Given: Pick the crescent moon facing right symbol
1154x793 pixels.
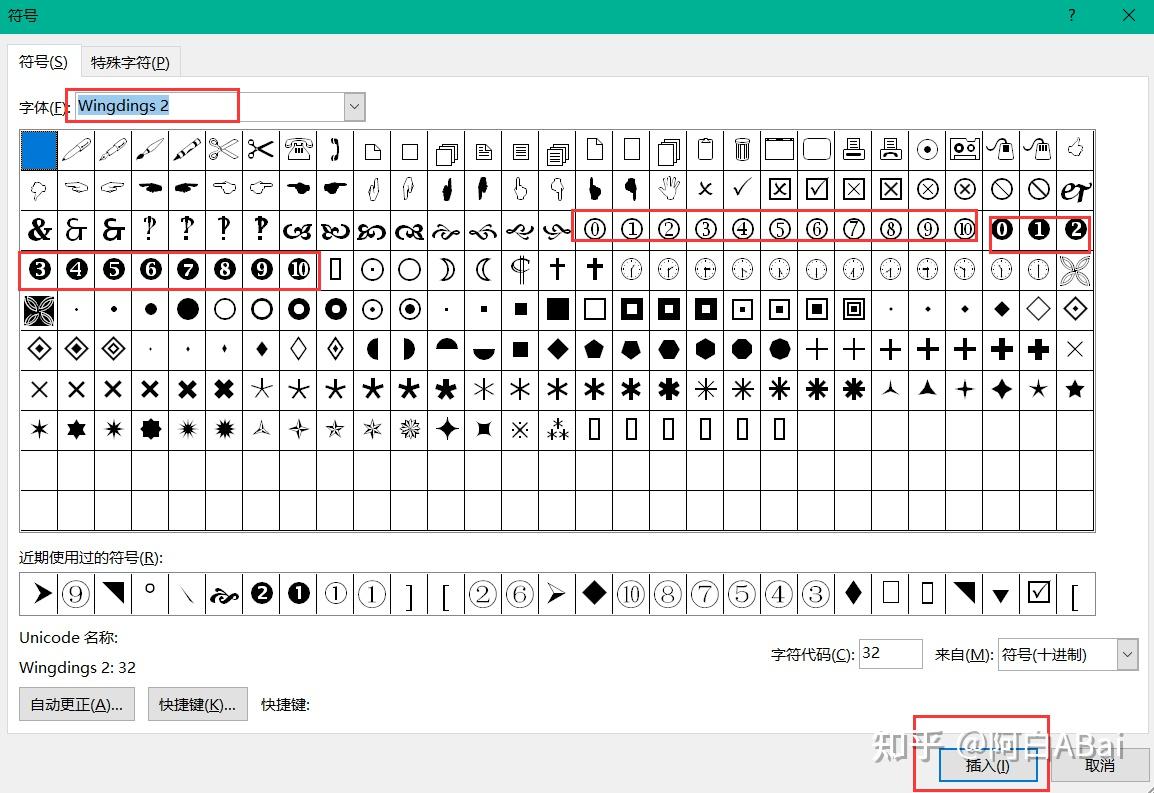Looking at the screenshot, I should click(x=446, y=269).
